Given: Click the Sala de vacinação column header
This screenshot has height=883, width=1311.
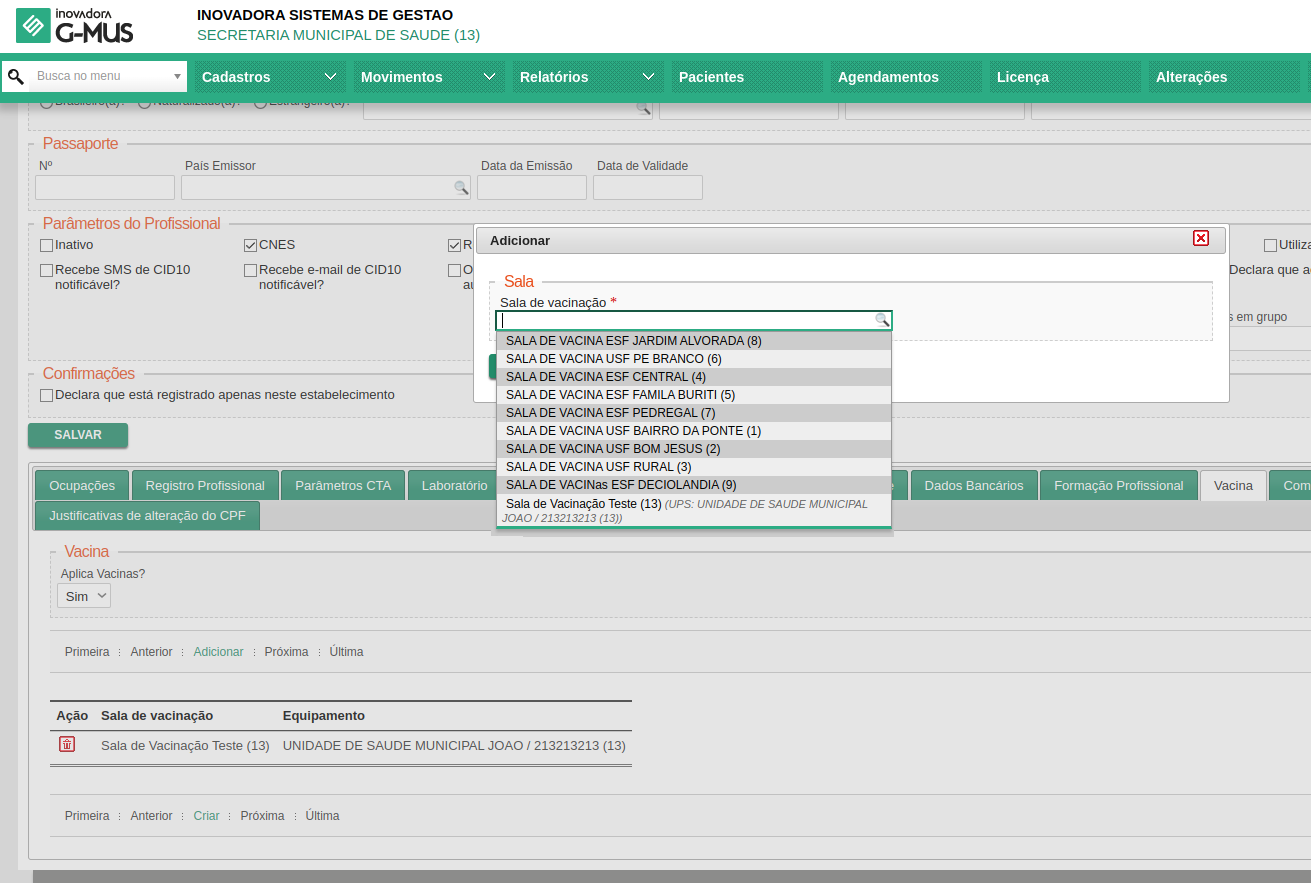Looking at the screenshot, I should coord(157,716).
